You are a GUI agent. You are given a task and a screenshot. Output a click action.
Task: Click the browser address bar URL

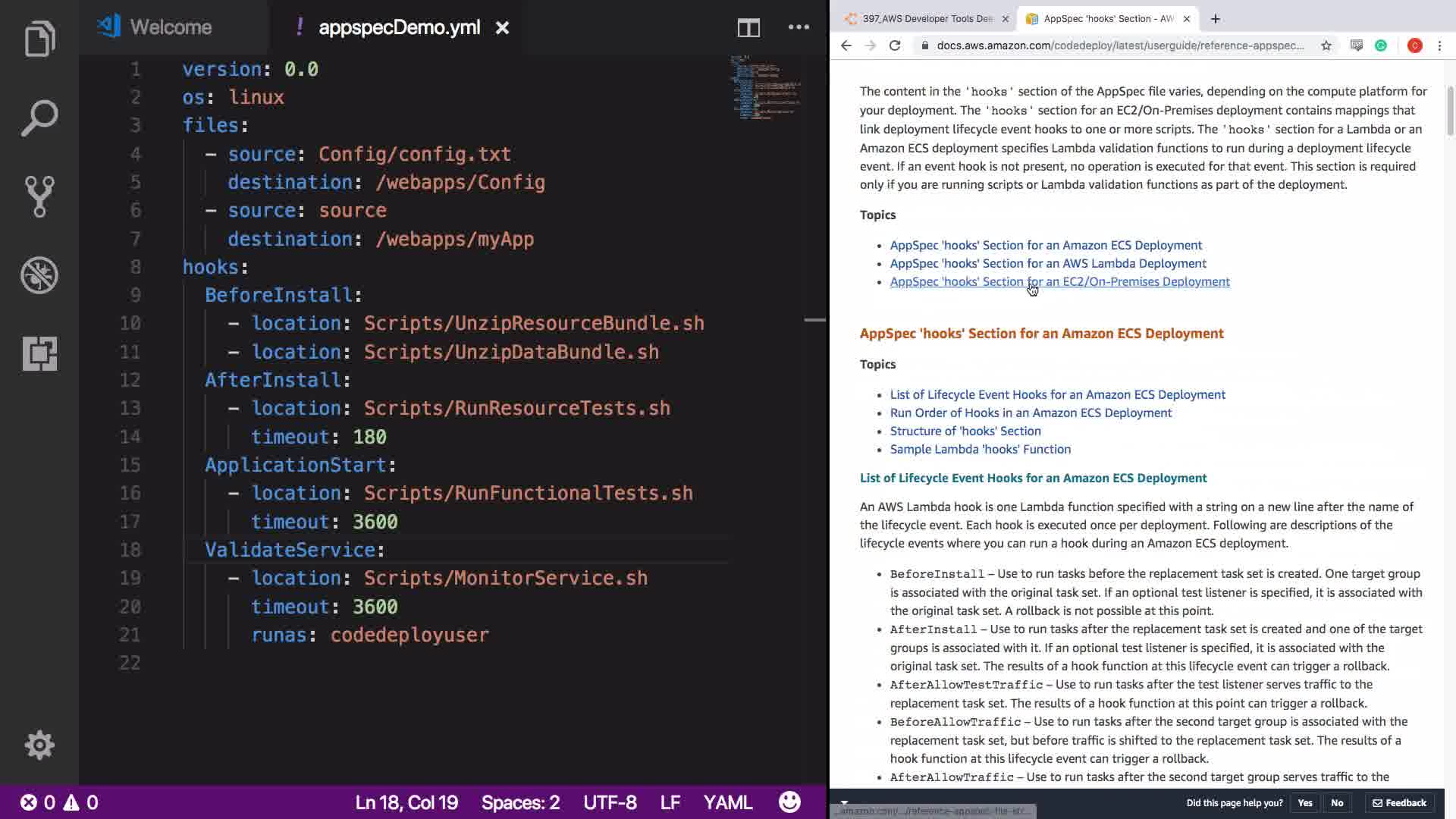pos(1119,45)
